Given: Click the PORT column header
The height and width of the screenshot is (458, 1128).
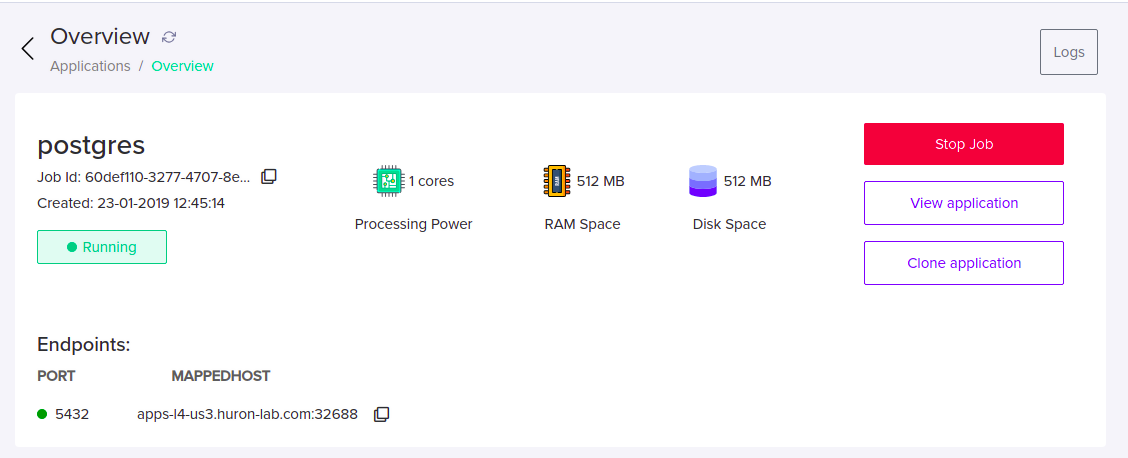Looking at the screenshot, I should tap(56, 376).
